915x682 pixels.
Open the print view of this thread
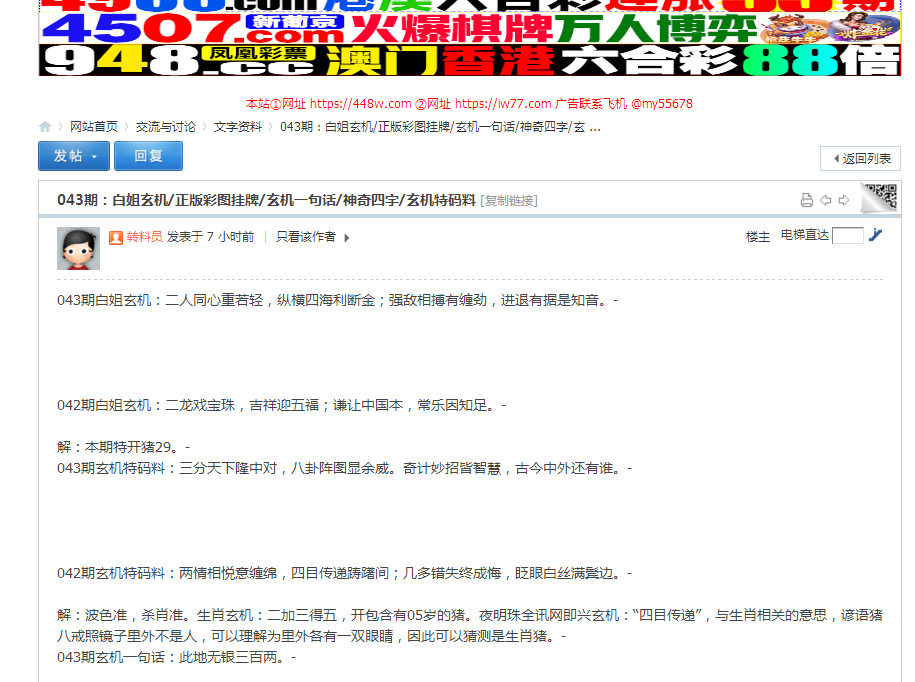point(806,200)
